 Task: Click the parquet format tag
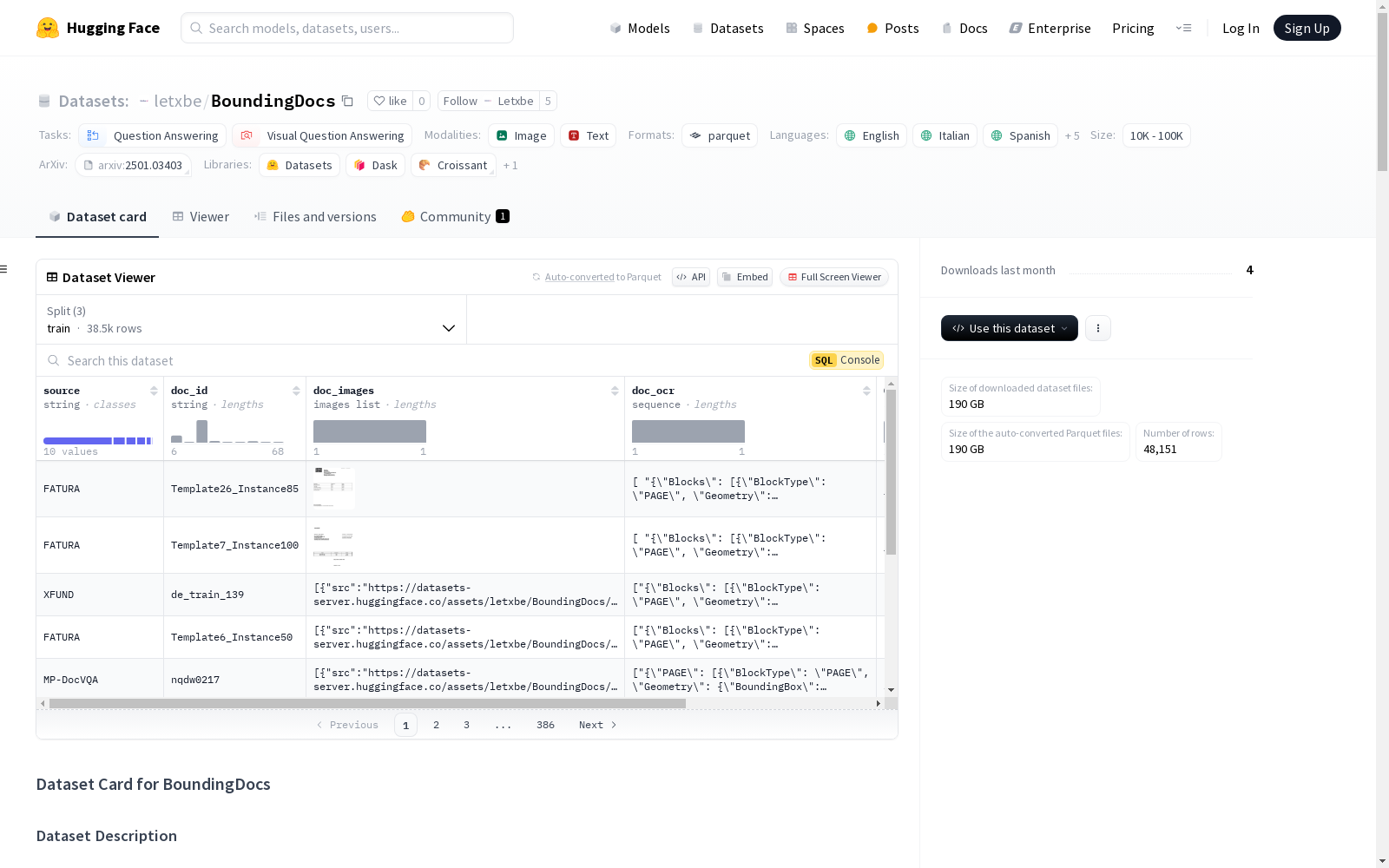720,135
